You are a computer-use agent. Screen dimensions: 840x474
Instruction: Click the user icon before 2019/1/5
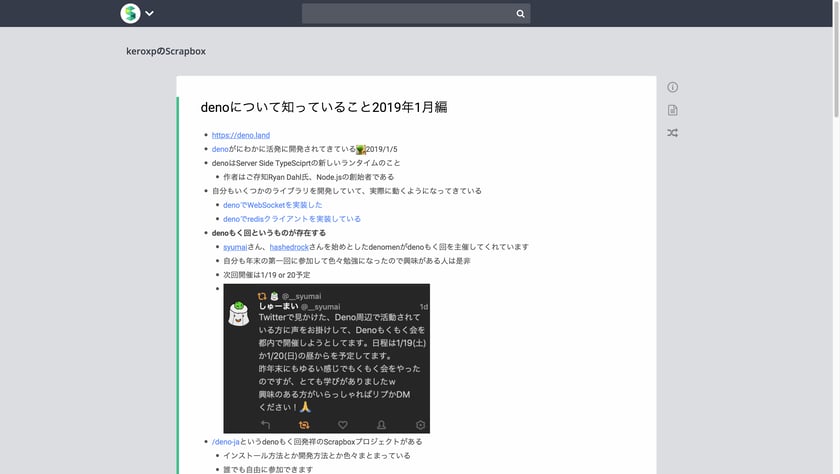361,149
